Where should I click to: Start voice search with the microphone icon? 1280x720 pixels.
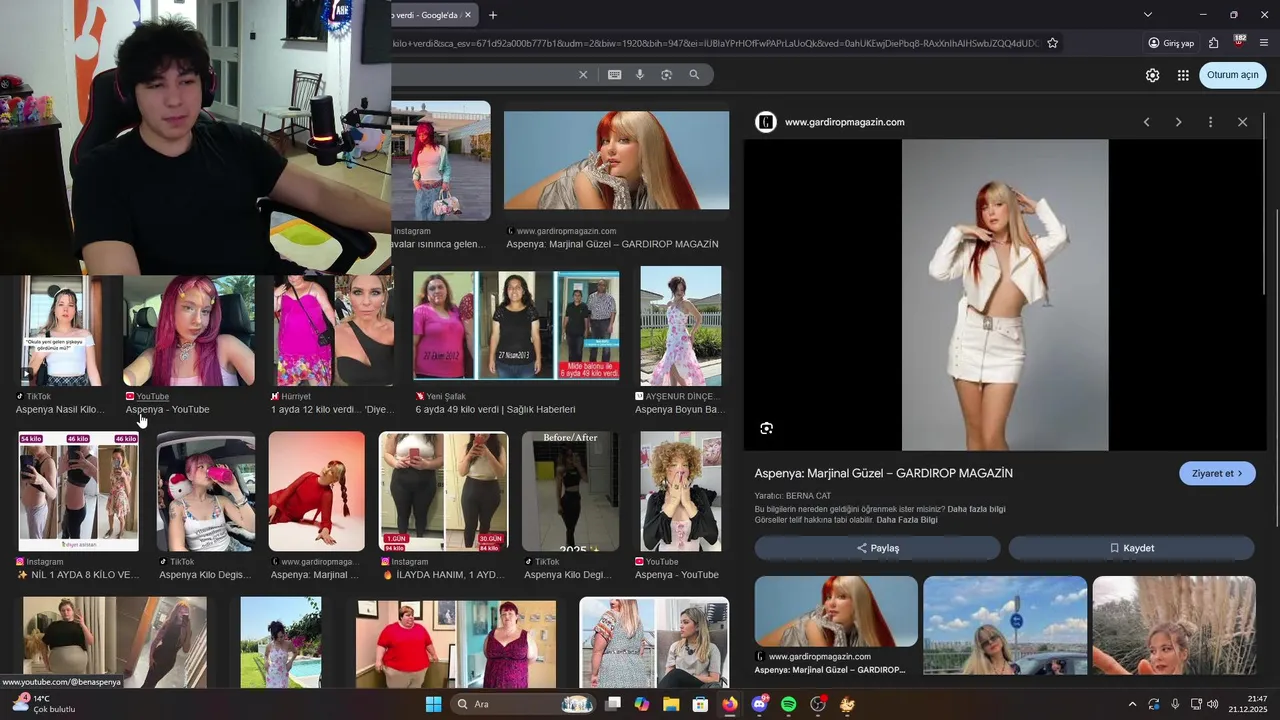point(640,75)
